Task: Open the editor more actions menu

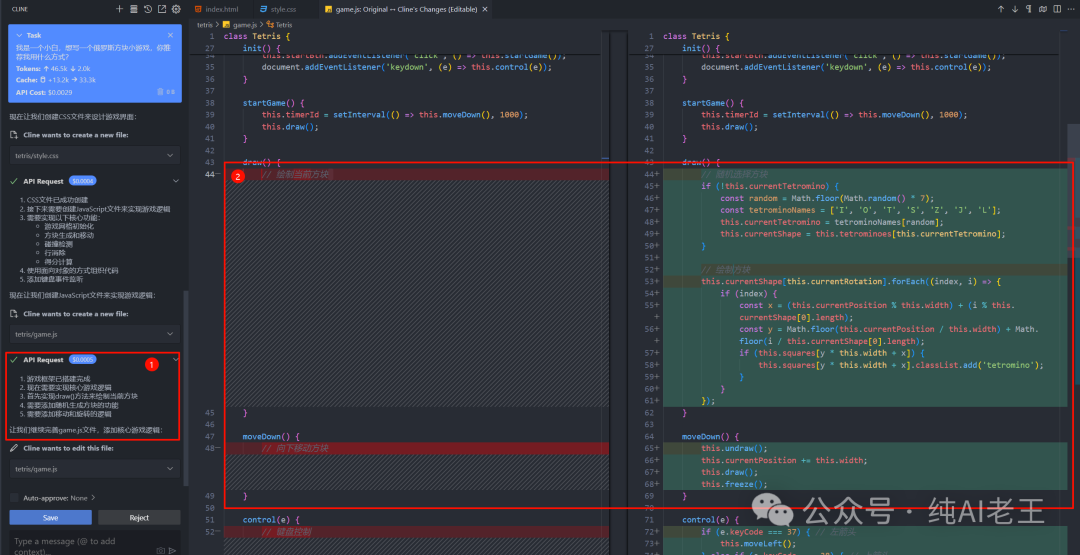Action: [x=1069, y=9]
